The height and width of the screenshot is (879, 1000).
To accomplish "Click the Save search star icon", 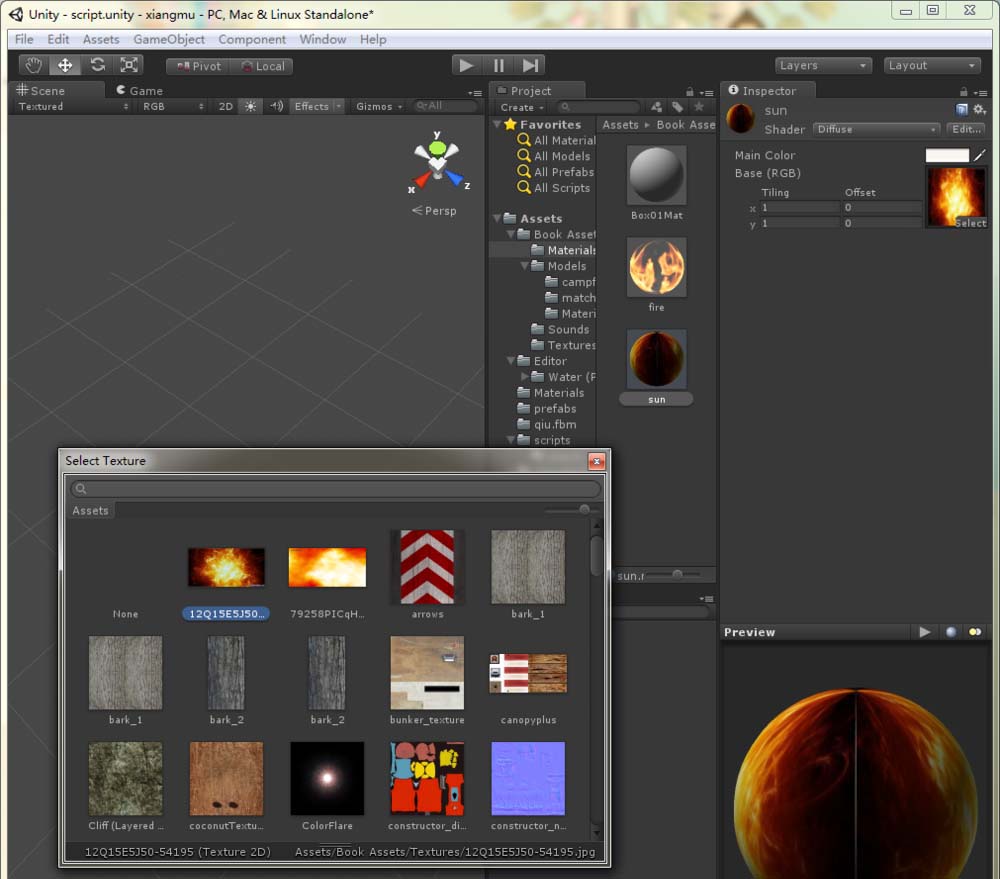I will [x=699, y=107].
